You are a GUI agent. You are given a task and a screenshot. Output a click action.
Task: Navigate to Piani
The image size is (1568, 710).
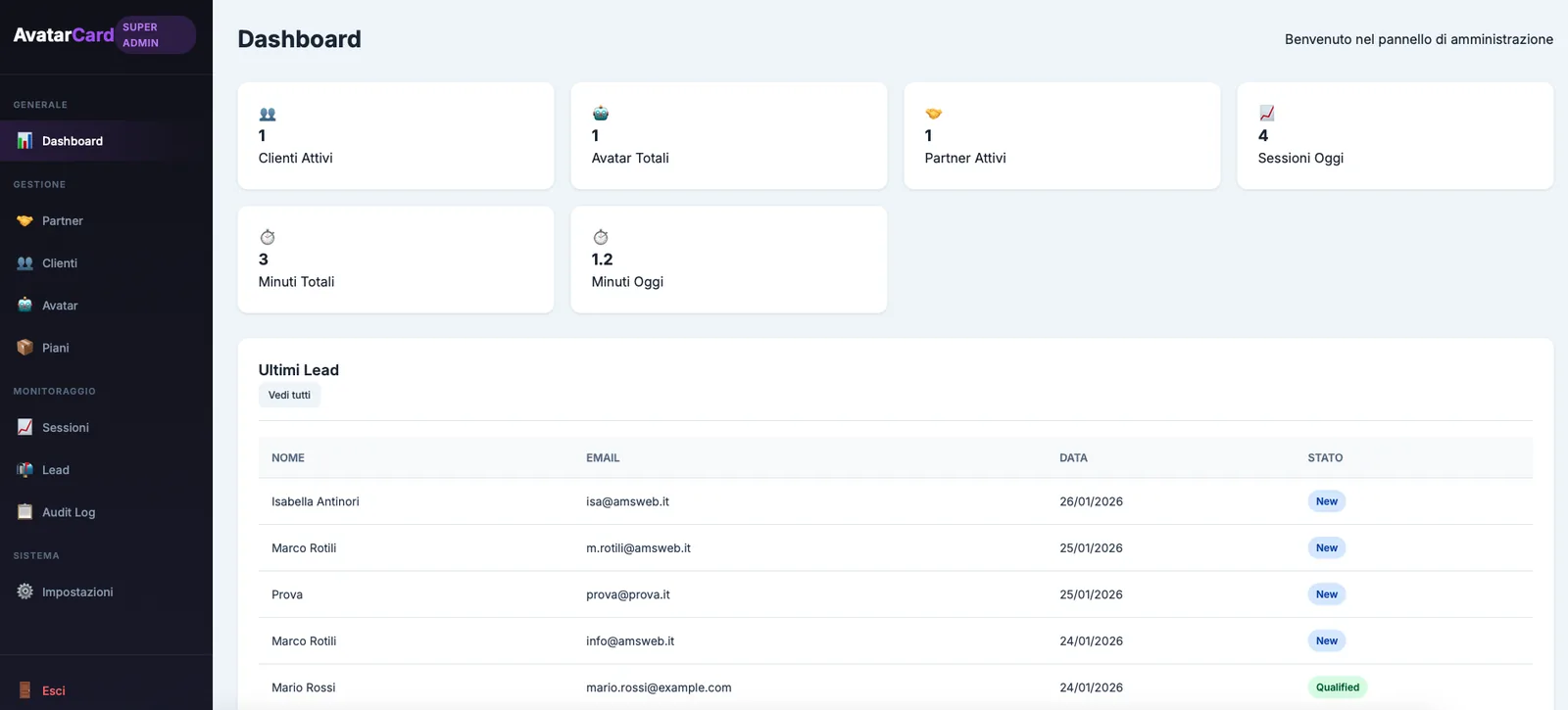pyautogui.click(x=106, y=348)
